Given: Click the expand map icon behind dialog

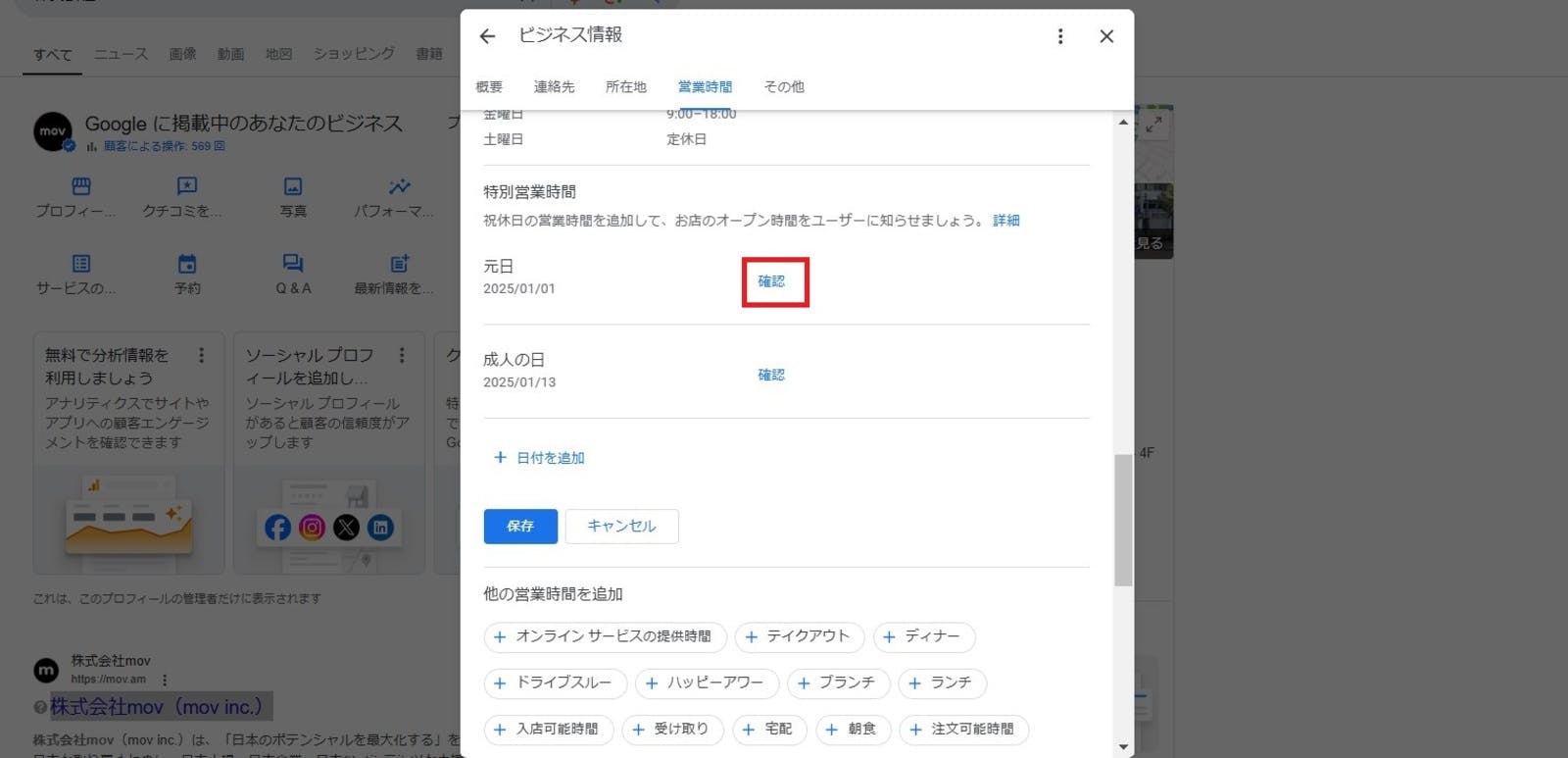Looking at the screenshot, I should pos(1154,126).
